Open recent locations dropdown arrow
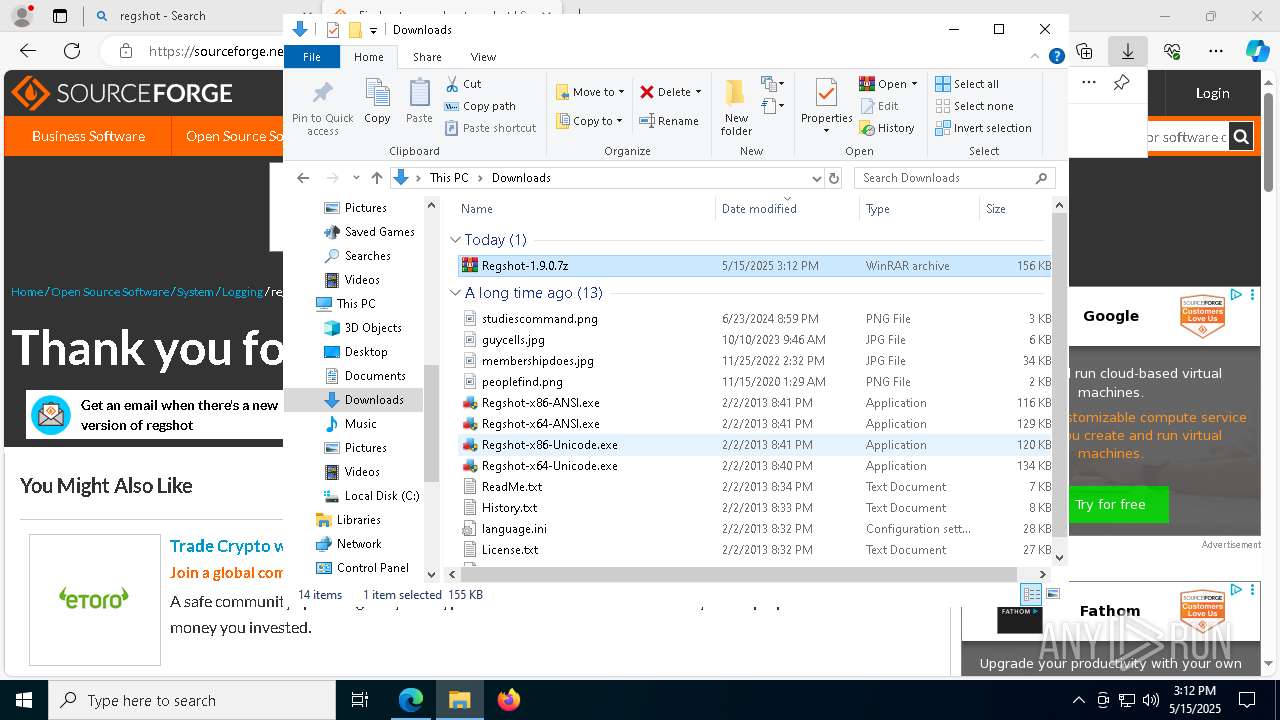The width and height of the screenshot is (1280, 720). click(356, 178)
